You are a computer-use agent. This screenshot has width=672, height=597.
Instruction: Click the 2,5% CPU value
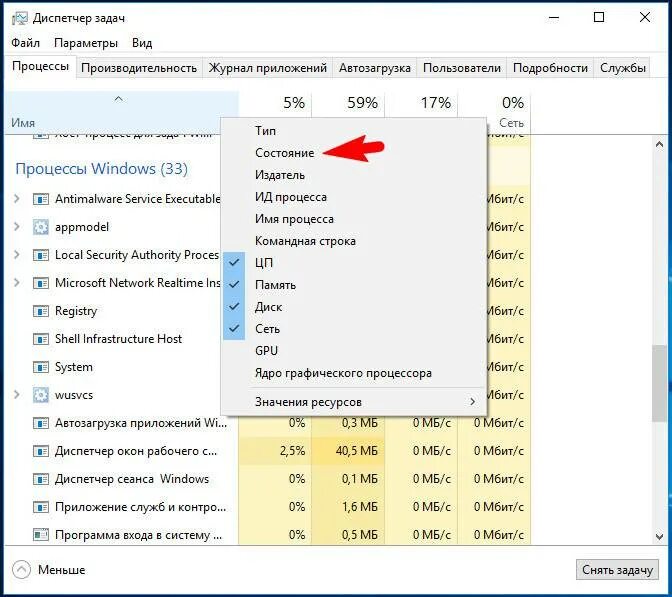[292, 451]
